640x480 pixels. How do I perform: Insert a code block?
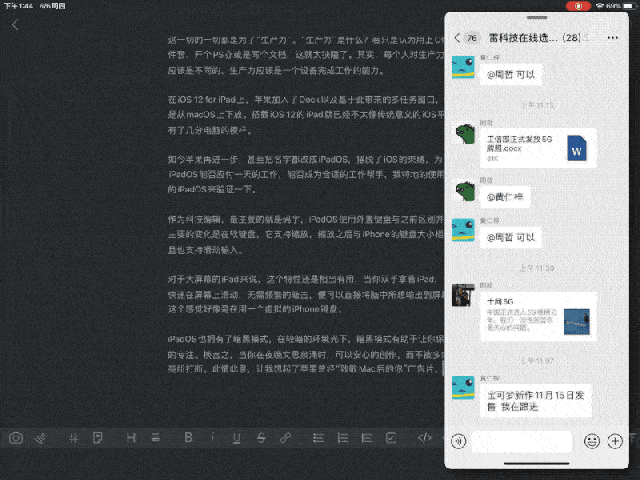tap(425, 438)
